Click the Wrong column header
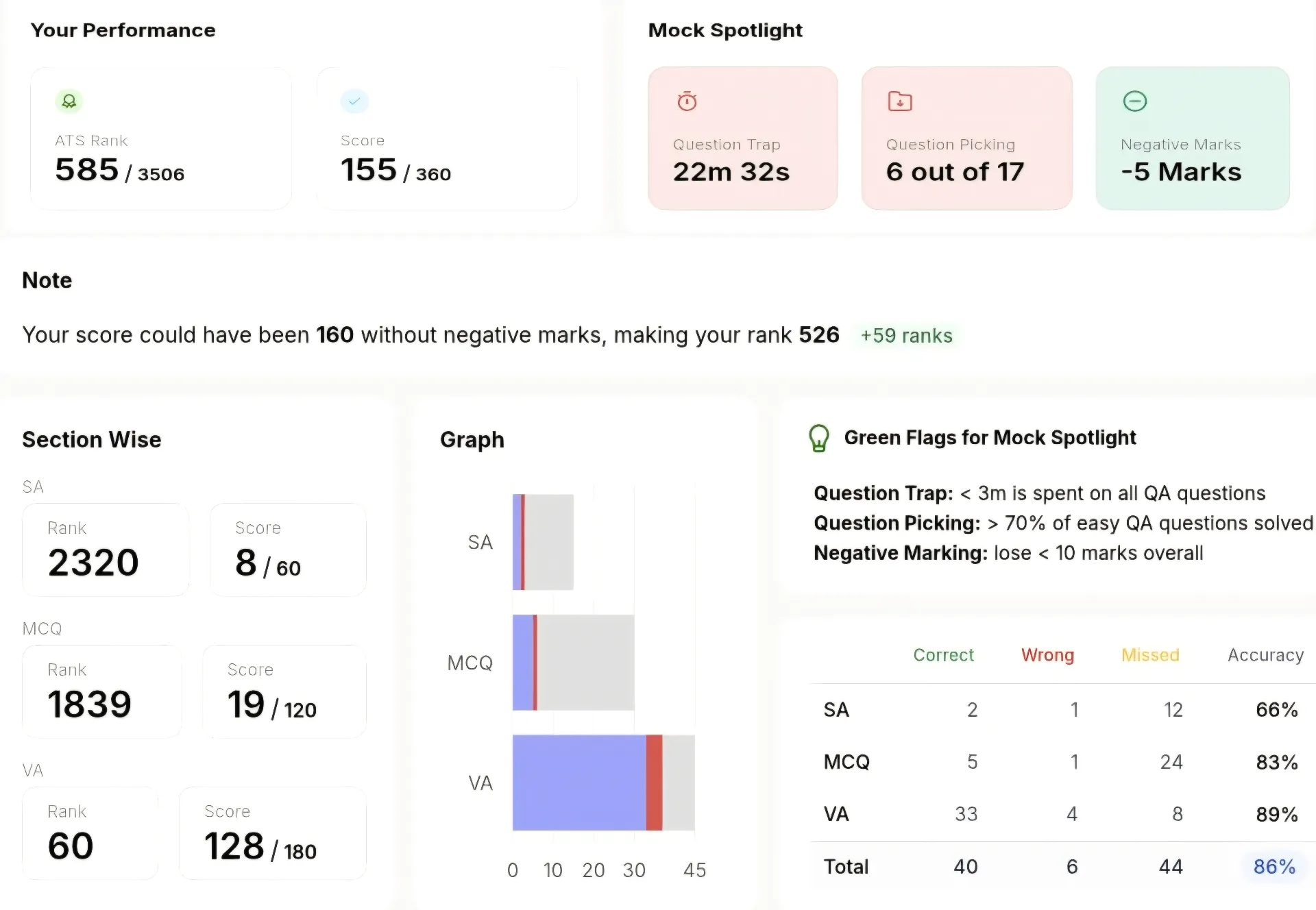The image size is (1316, 910). point(1047,655)
